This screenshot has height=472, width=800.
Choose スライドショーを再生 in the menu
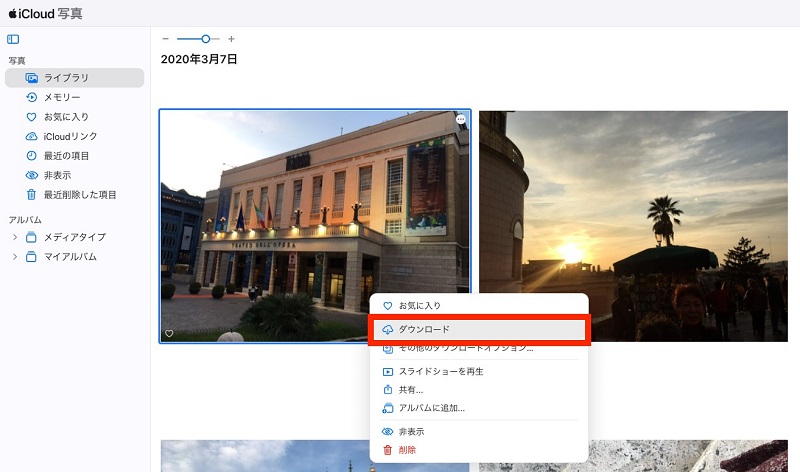[x=479, y=371]
